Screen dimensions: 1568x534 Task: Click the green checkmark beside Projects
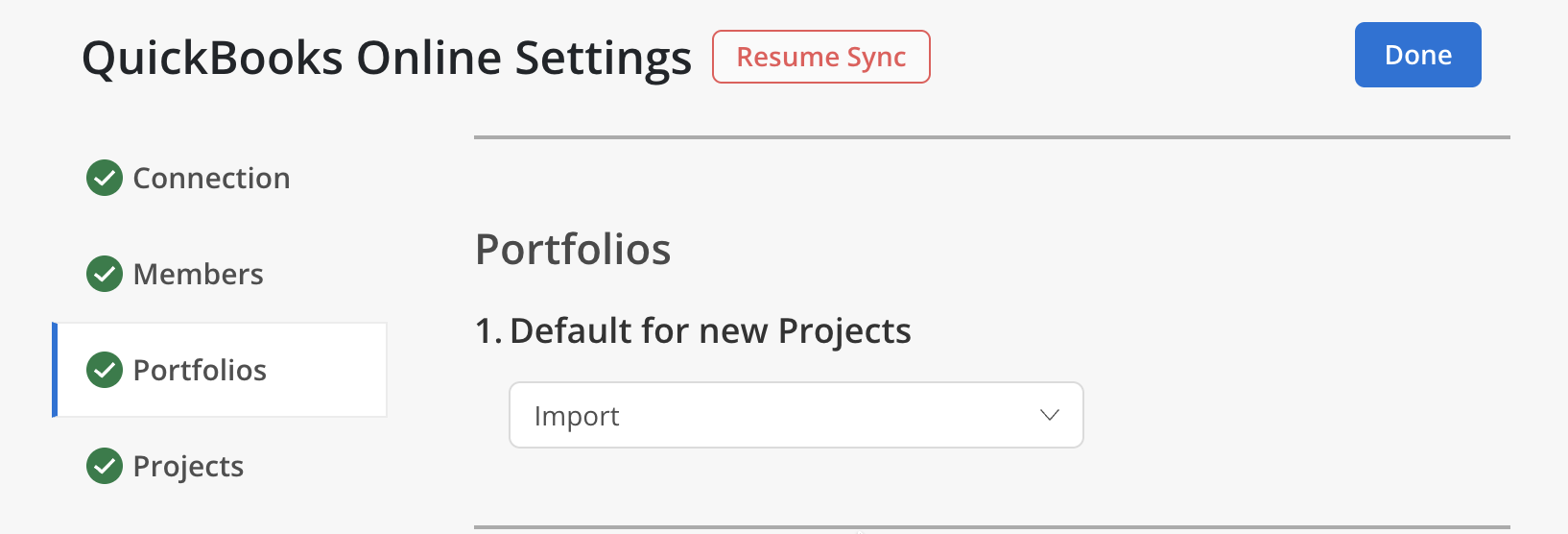105,466
